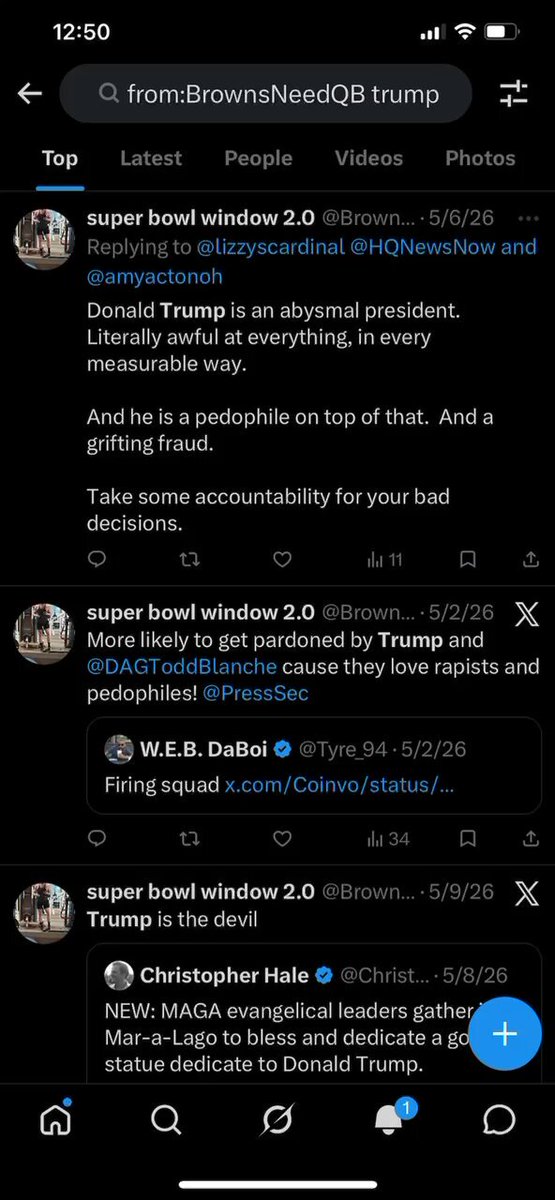Image resolution: width=555 pixels, height=1200 pixels.
Task: Tap the blue compose plus button
Action: (505, 1034)
